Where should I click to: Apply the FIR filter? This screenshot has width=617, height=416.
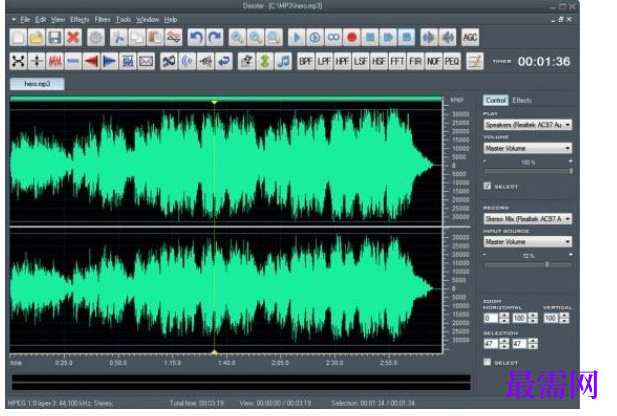pos(415,61)
